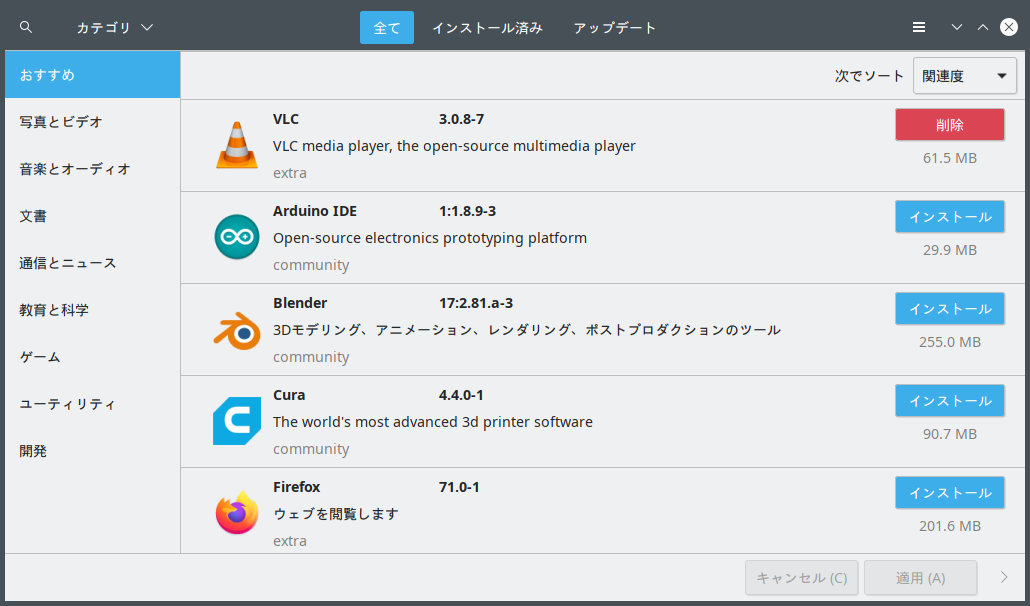Click the Arduino IDE package name
The height and width of the screenshot is (606, 1030).
(x=315, y=211)
